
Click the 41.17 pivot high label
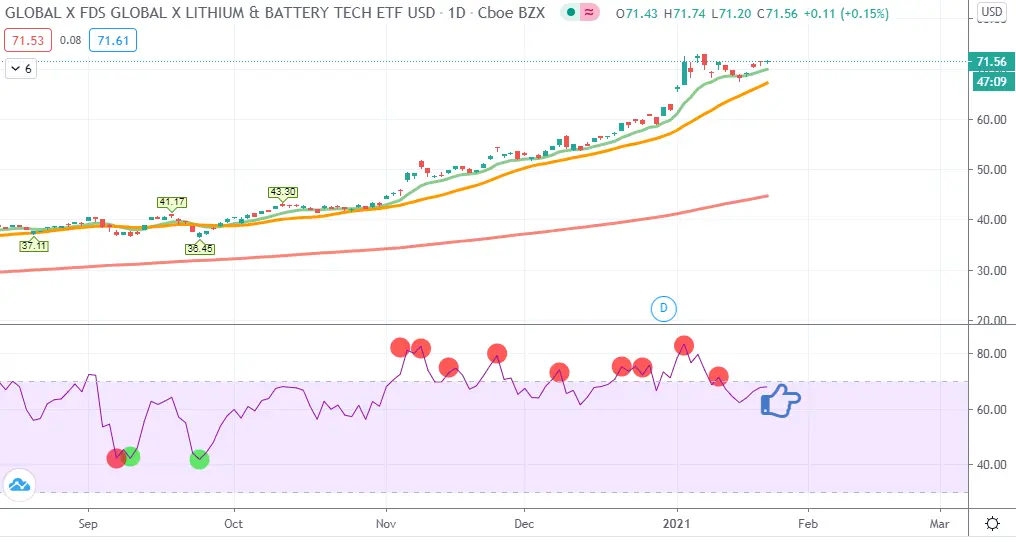pos(172,202)
